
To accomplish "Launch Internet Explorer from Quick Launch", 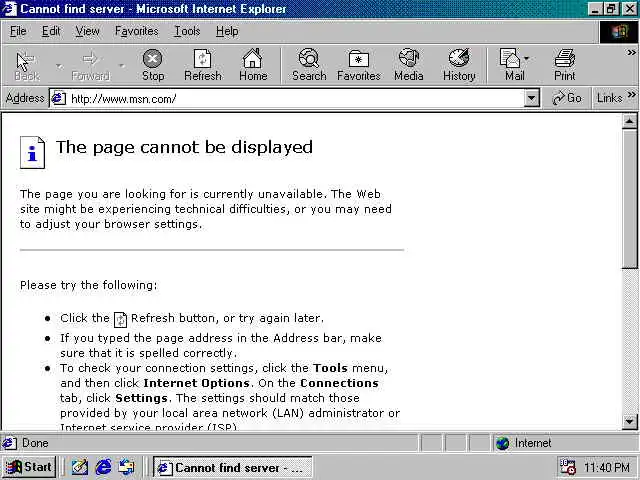I will click(x=103, y=467).
